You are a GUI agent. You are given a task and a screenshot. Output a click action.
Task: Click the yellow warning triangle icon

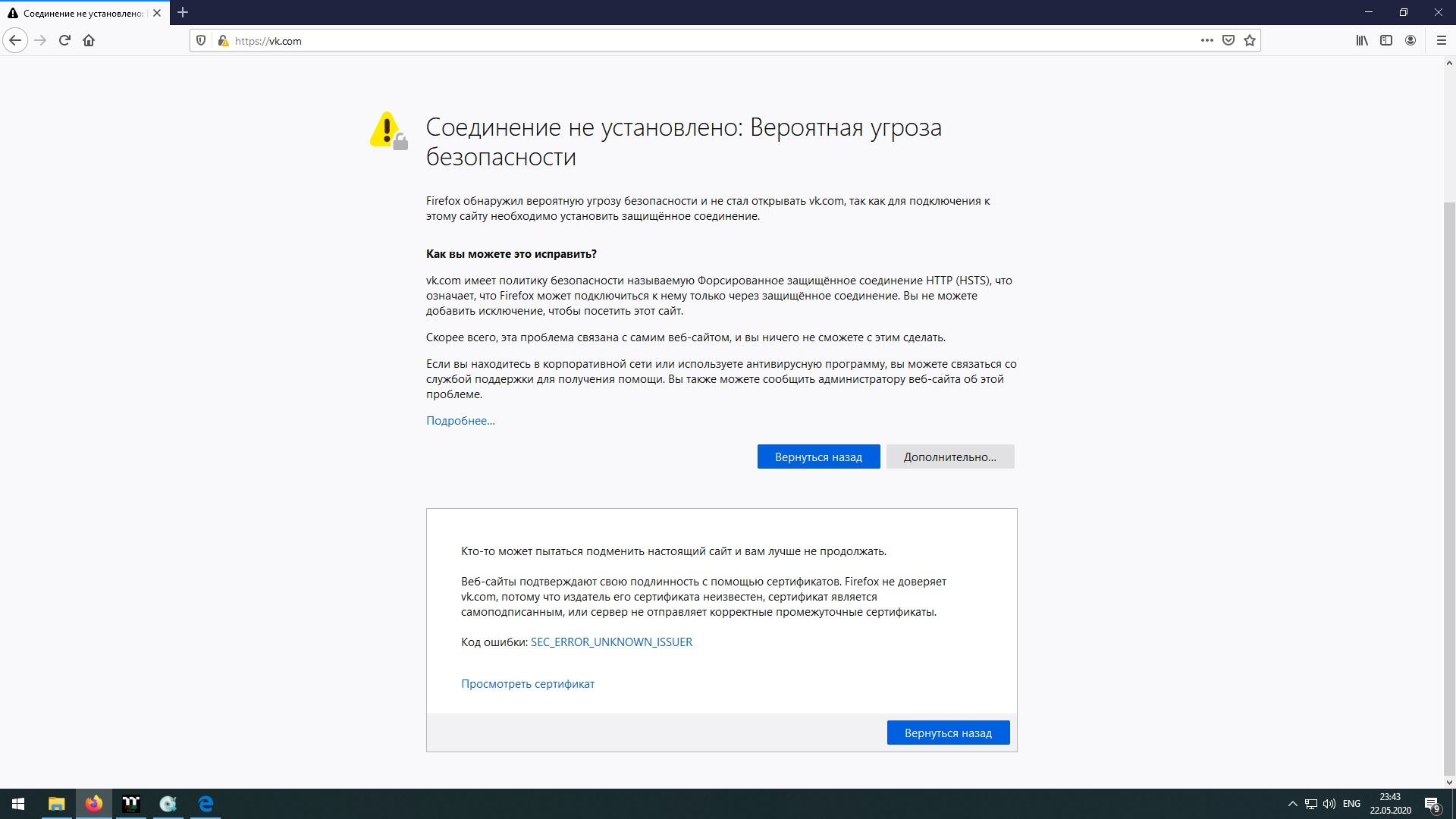(x=388, y=130)
